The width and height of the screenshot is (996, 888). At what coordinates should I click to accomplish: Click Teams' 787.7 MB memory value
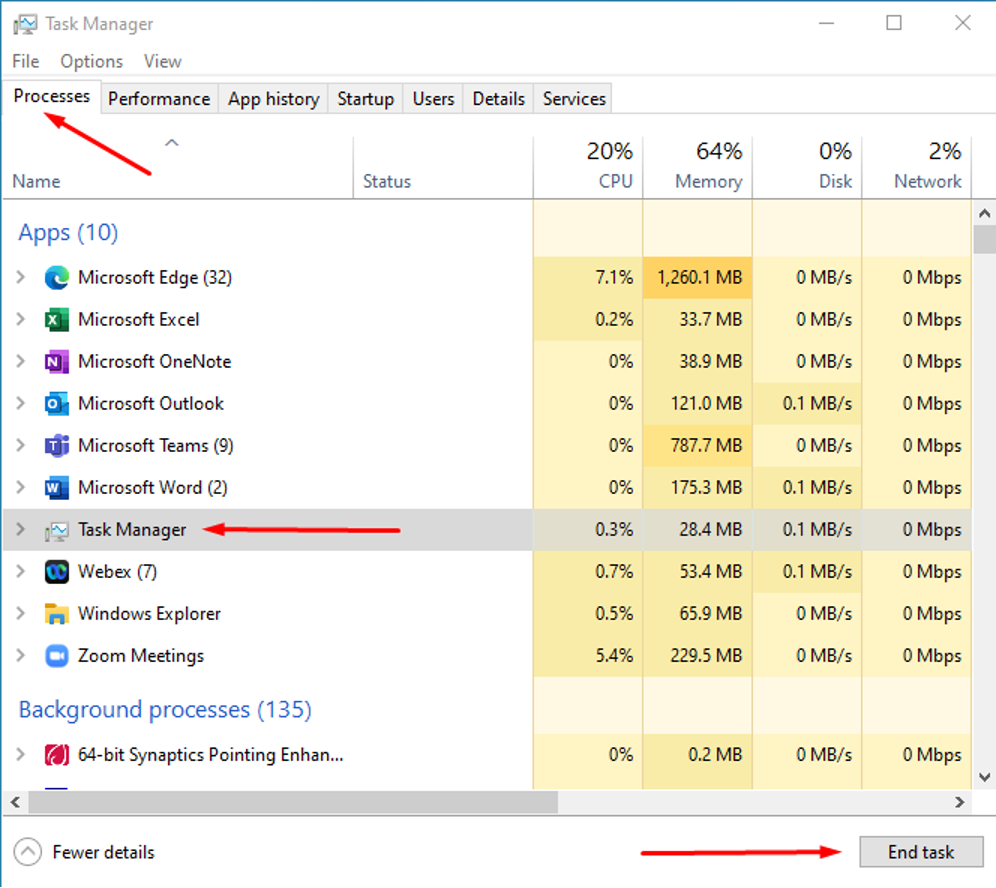[x=706, y=445]
